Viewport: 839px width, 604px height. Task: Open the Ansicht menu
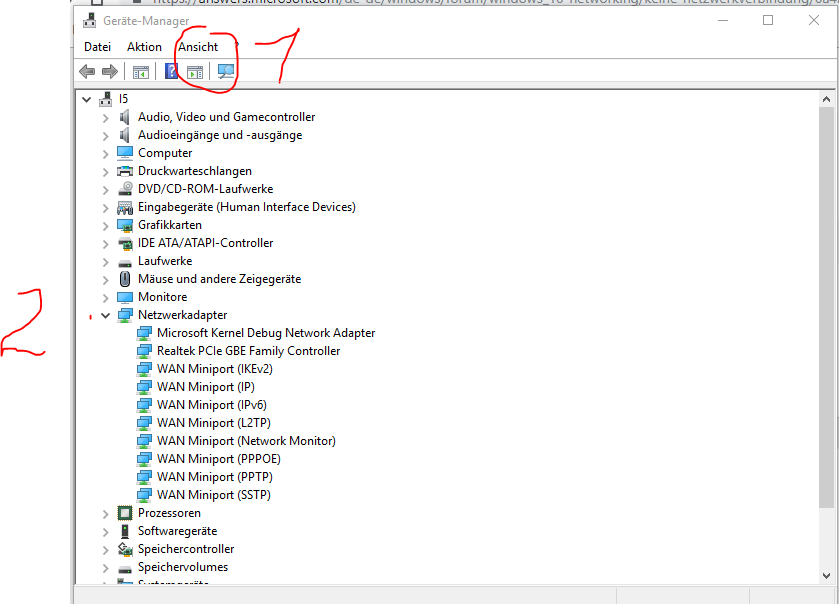point(198,47)
